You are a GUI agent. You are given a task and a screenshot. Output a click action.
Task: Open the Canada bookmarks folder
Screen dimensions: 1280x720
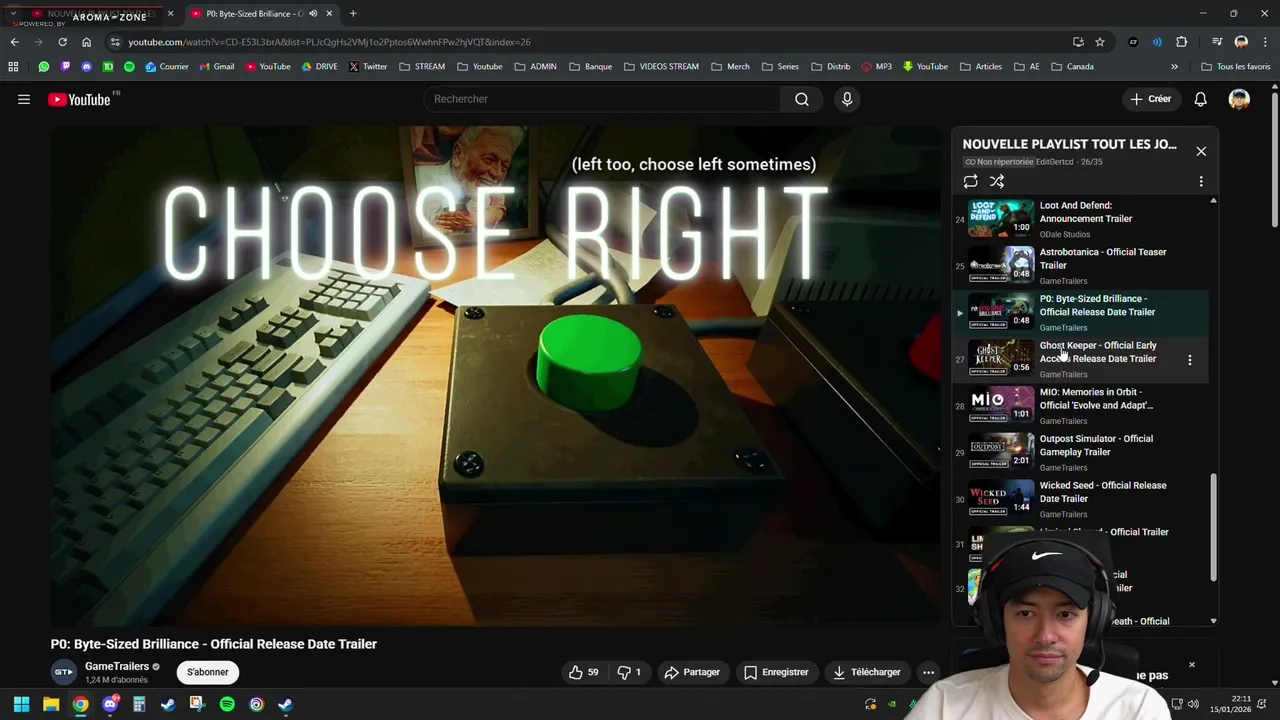pyautogui.click(x=1072, y=67)
